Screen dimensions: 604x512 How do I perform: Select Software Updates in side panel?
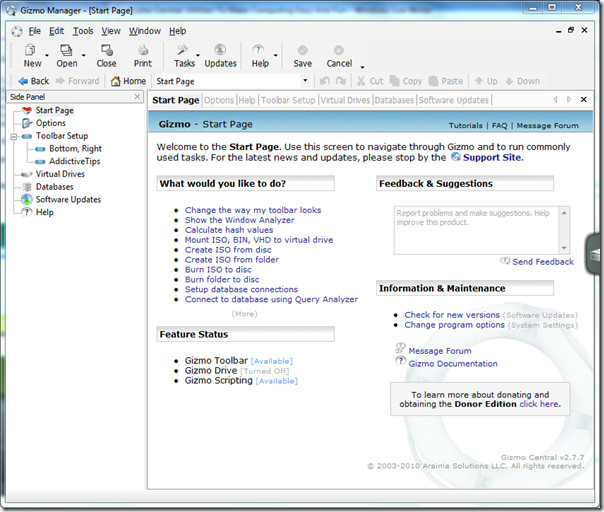(68, 200)
